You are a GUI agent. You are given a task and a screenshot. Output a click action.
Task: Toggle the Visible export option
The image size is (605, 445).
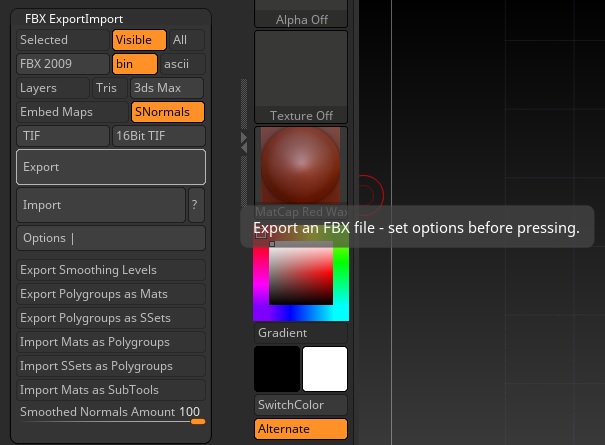pos(139,40)
